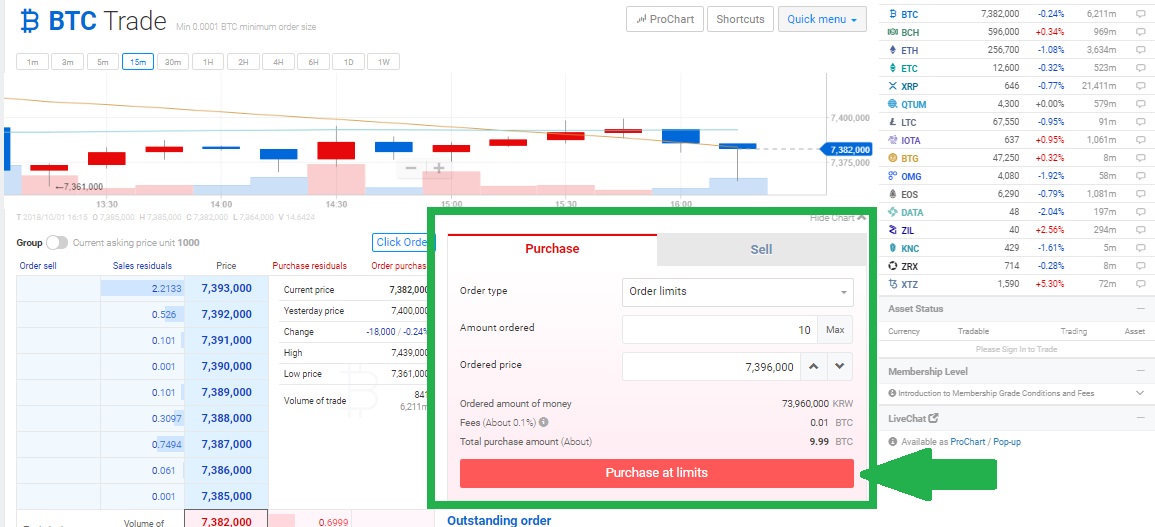This screenshot has width=1155, height=527.
Task: Click the Max amount button
Action: coord(835,330)
